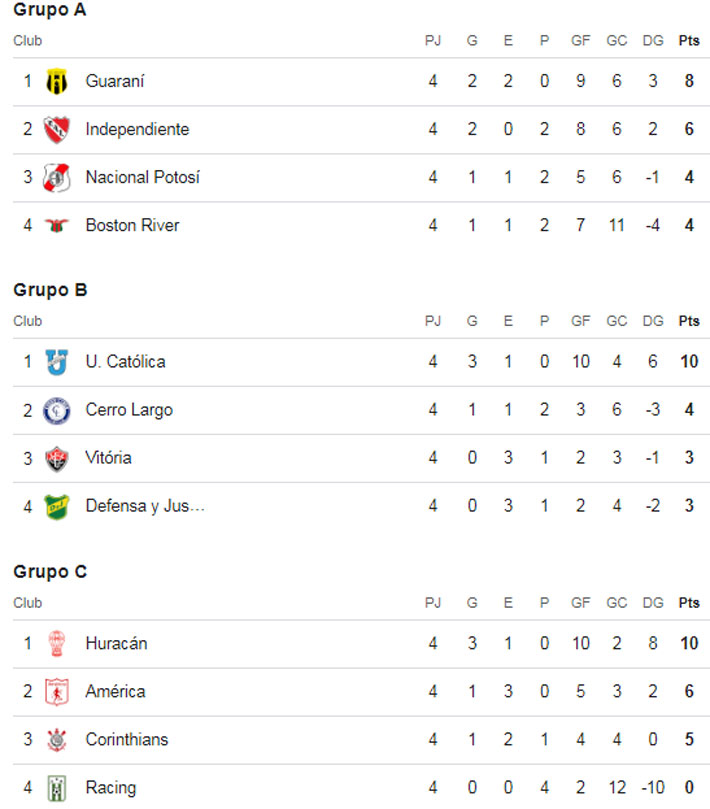Click the Vitória club crest icon
710x809 pixels.
57,458
